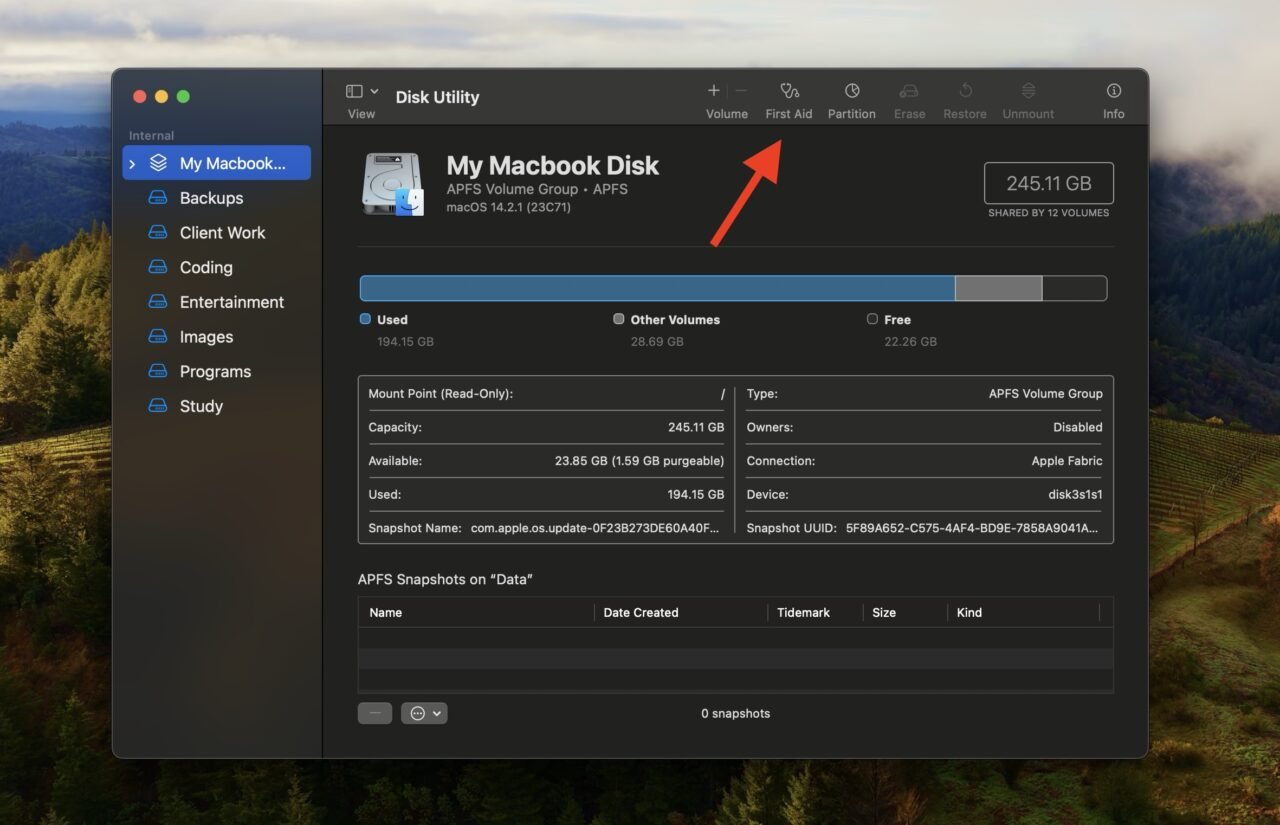Open the snapshot actions ellipsis menu
This screenshot has width=1280, height=825.
pos(424,713)
